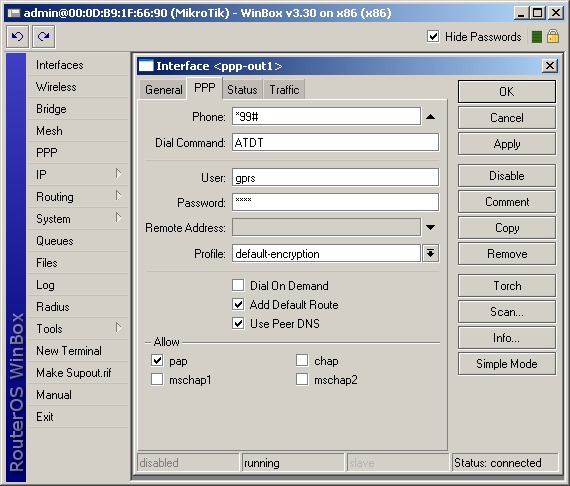Toggle the Hide Passwords checkbox
This screenshot has height=486, width=570.
tap(433, 36)
